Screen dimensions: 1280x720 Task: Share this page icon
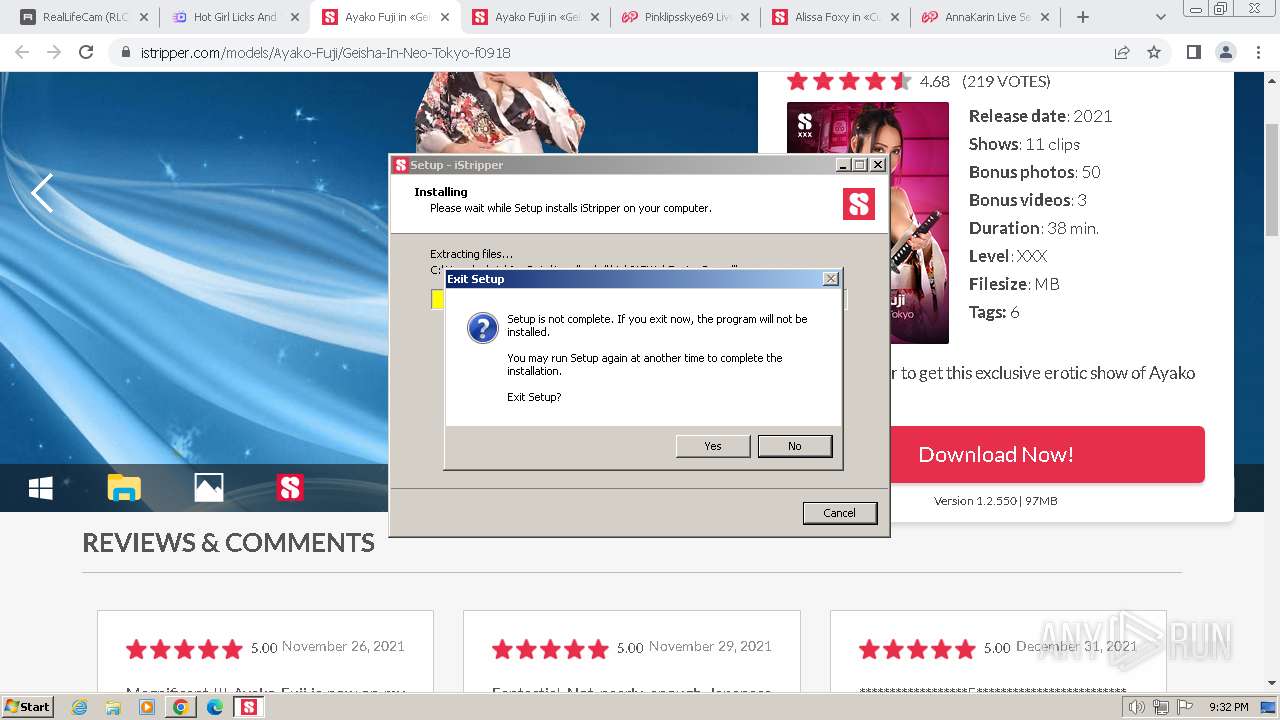(1122, 53)
